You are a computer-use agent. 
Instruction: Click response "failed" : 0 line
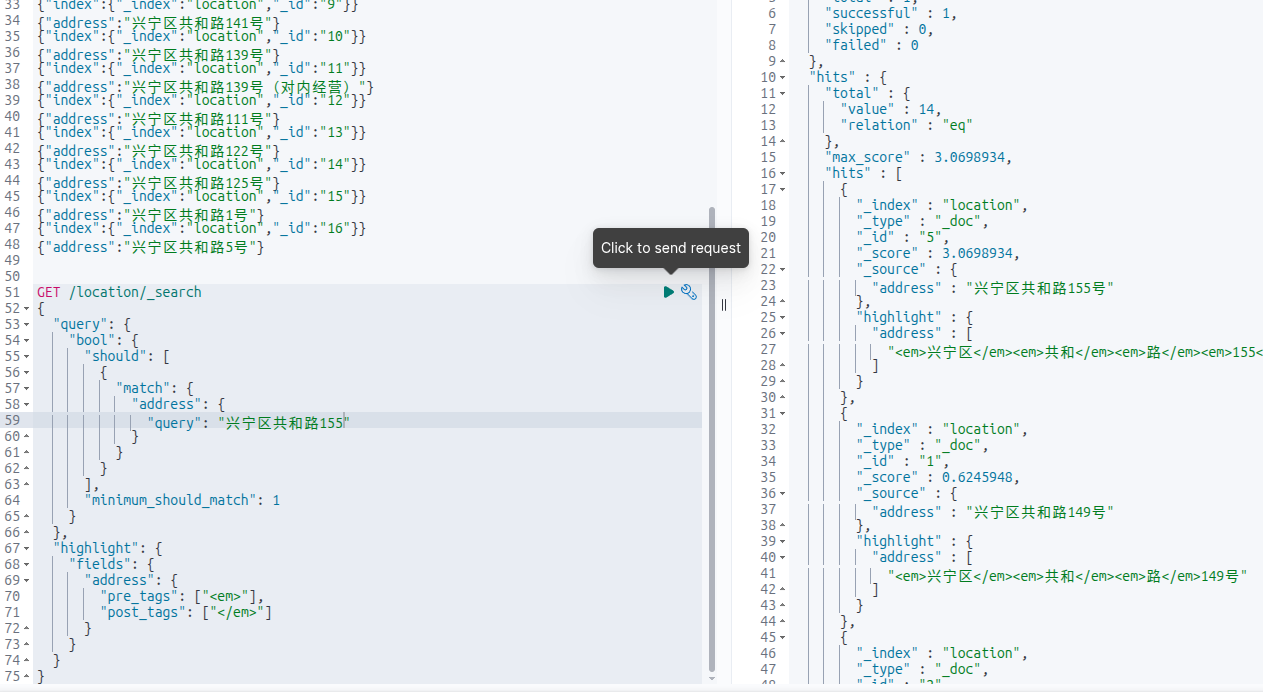[871, 45]
